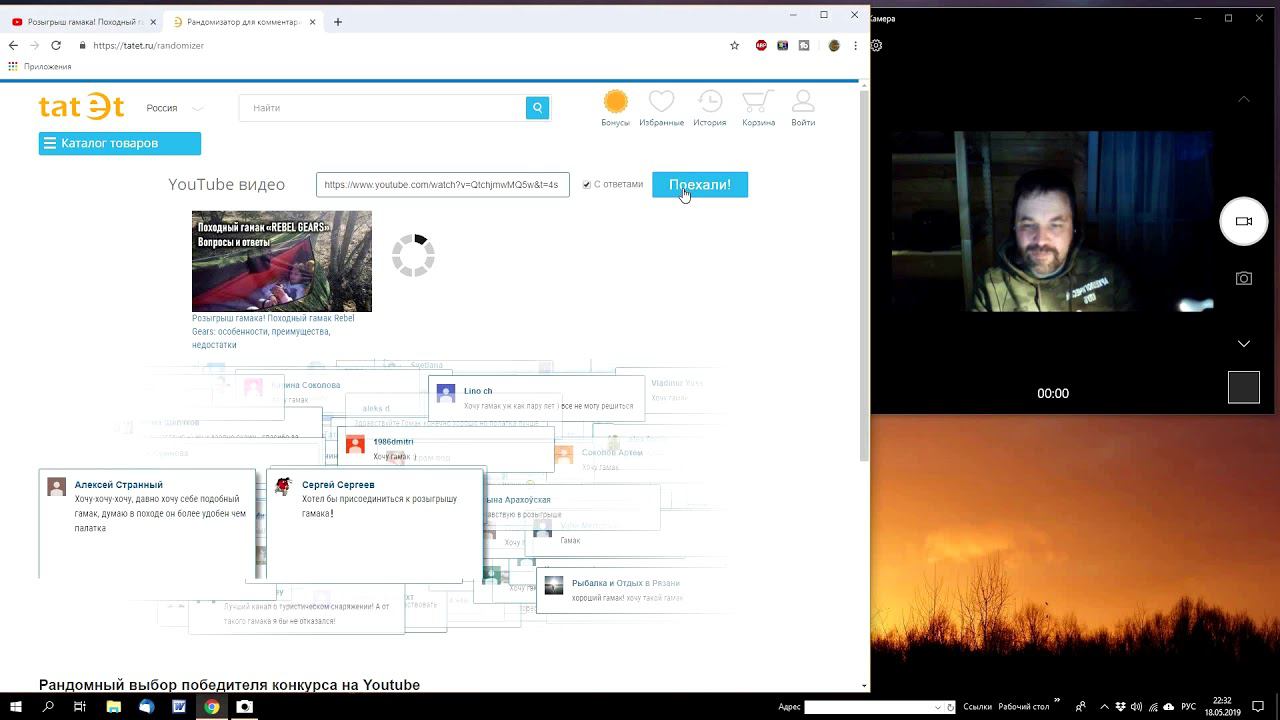Open Word from the taskbar
1280x720 pixels.
click(179, 707)
